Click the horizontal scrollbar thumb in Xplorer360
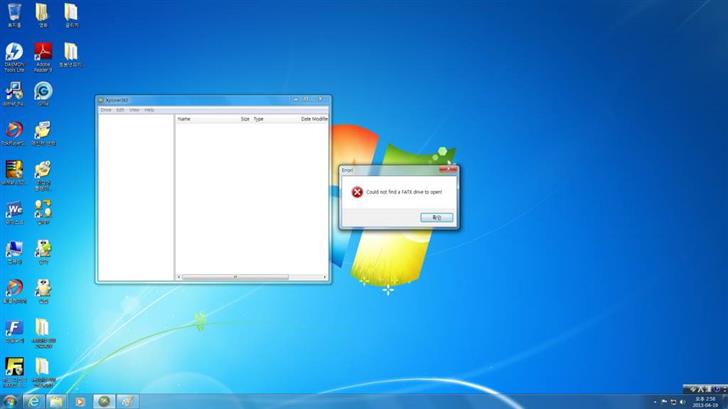The width and height of the screenshot is (728, 409). click(235, 277)
